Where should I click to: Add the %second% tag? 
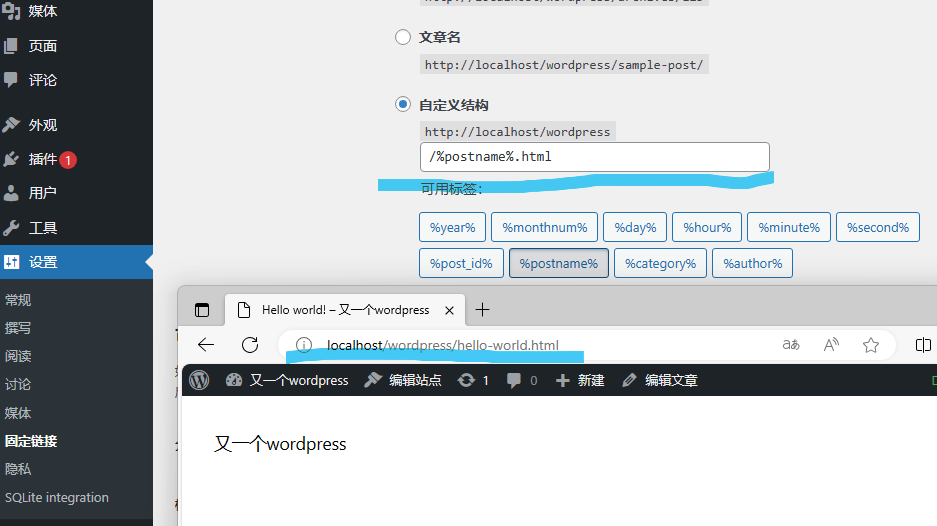878,227
